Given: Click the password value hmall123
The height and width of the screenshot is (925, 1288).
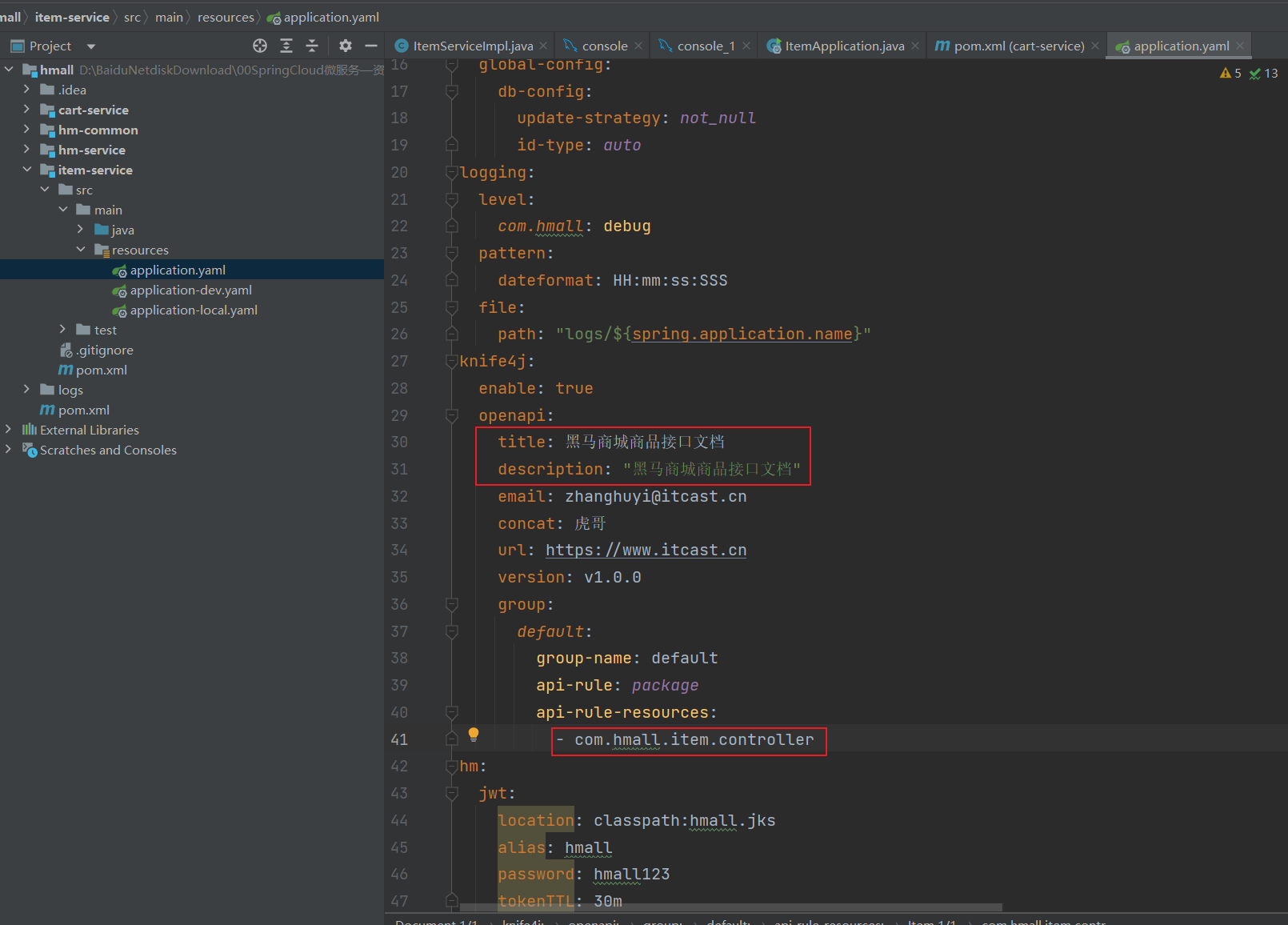Looking at the screenshot, I should click(632, 875).
